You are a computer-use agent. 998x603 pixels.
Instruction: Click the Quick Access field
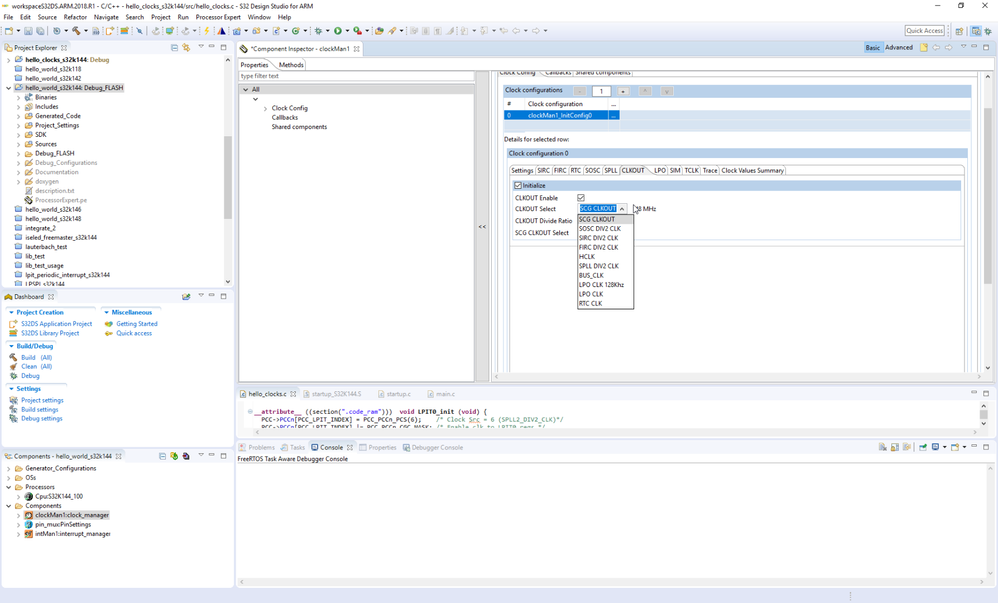pos(924,31)
